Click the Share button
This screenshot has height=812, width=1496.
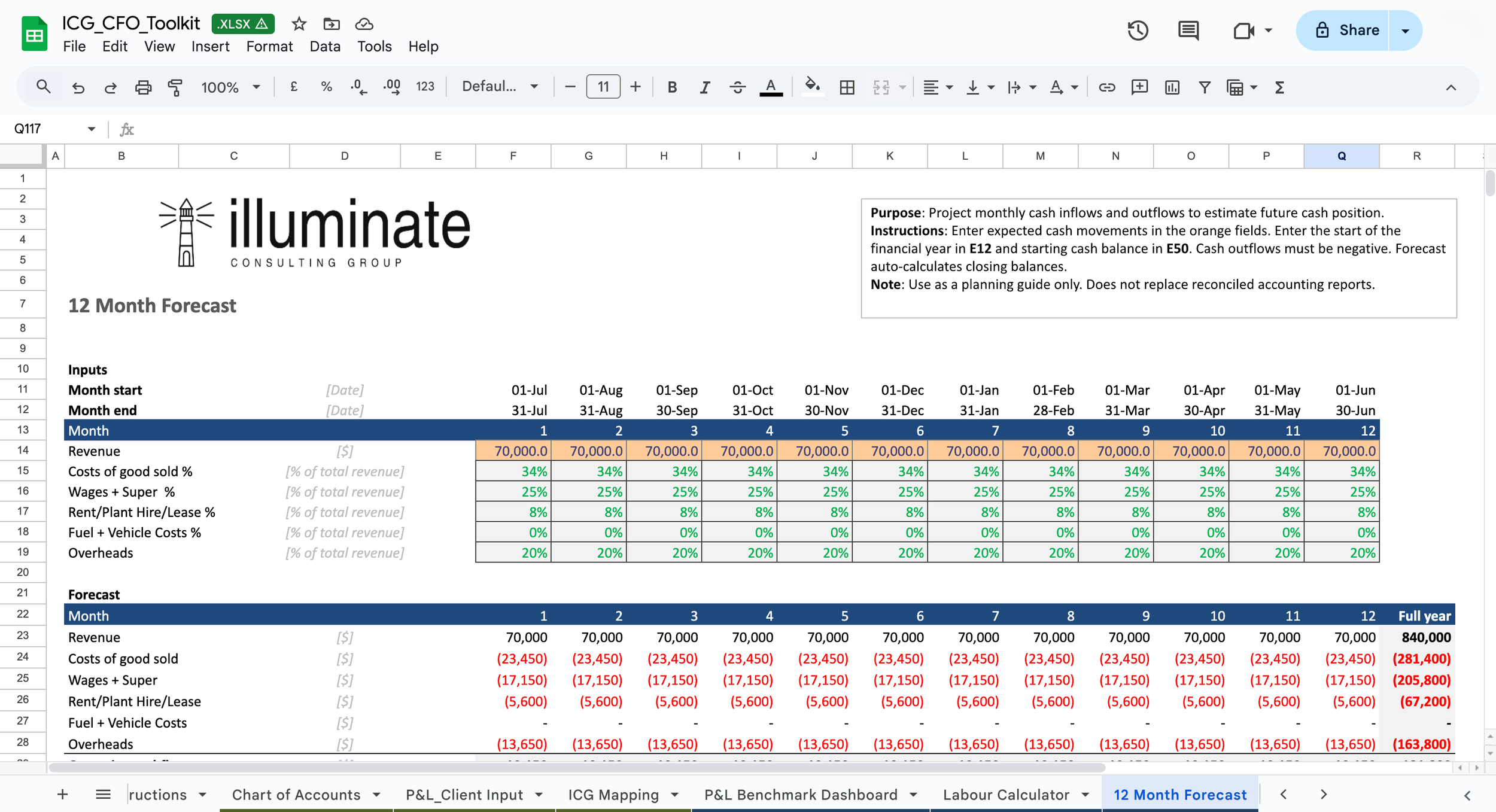pos(1346,31)
